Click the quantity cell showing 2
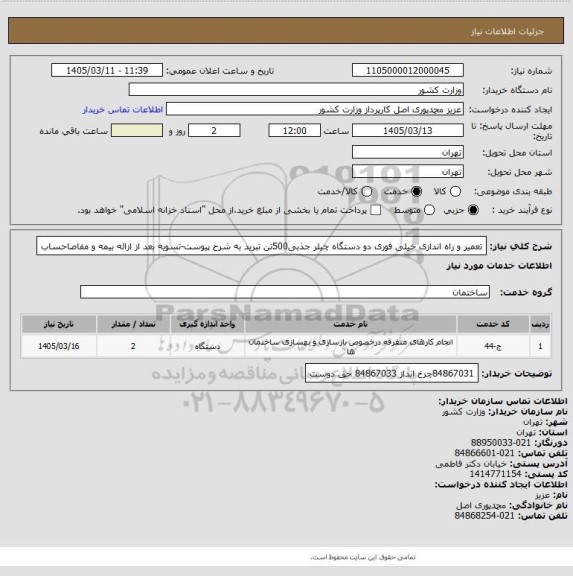The width and height of the screenshot is (573, 576). [133, 346]
